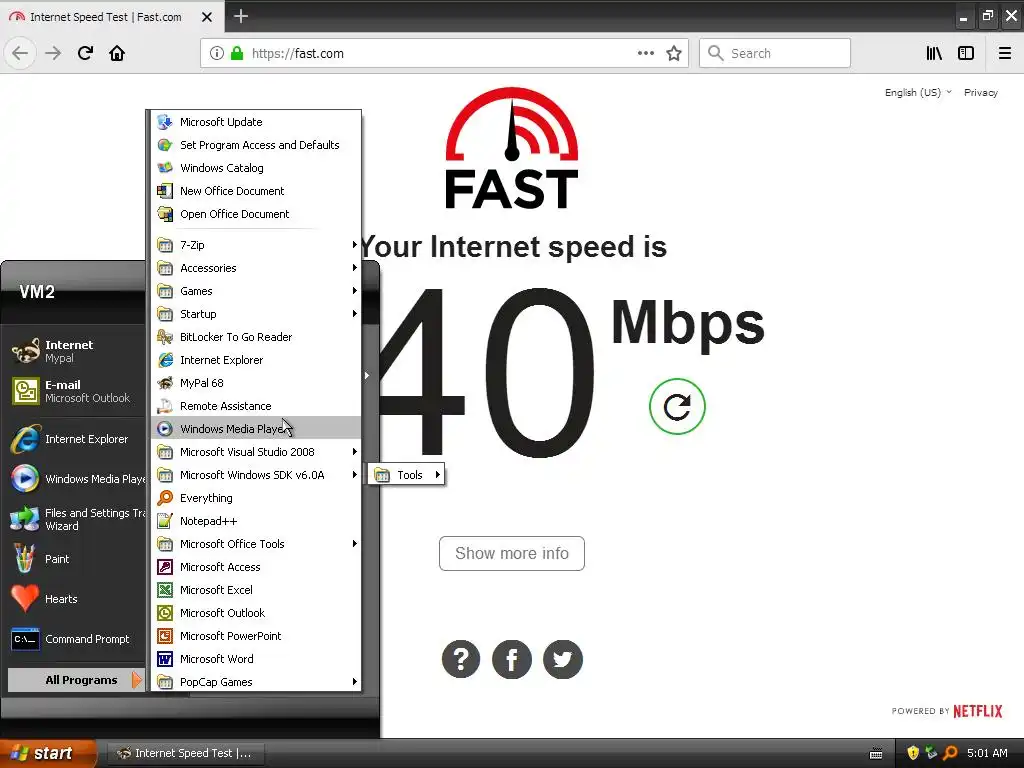Go to the Home page icon
Screen dimensions: 1024x768
[x=117, y=54]
